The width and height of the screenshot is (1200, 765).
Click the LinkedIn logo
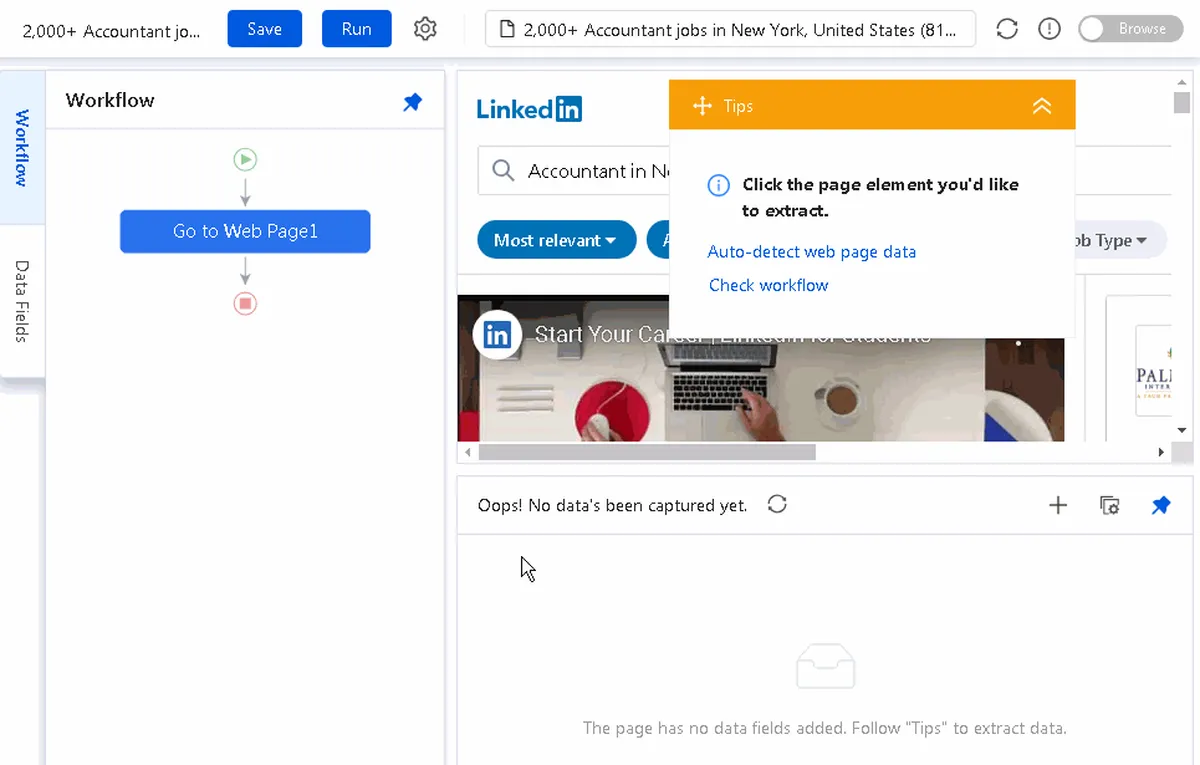[529, 108]
